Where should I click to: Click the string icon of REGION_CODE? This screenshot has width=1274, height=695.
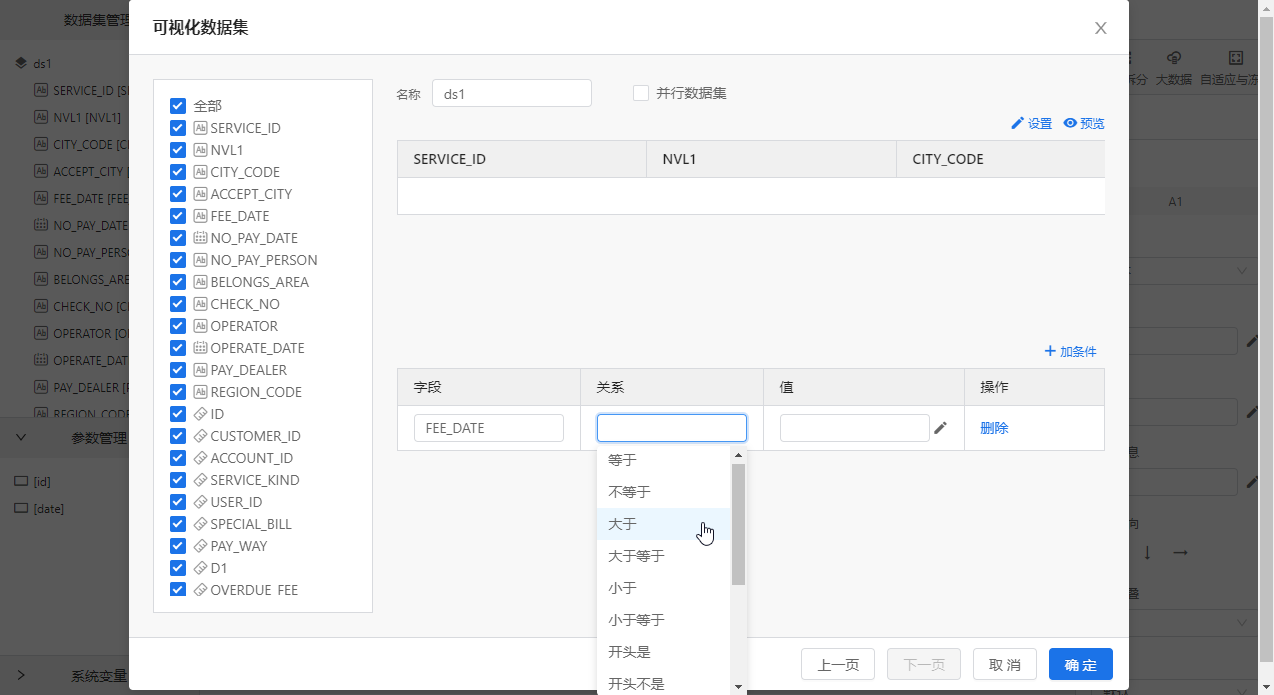(x=200, y=392)
